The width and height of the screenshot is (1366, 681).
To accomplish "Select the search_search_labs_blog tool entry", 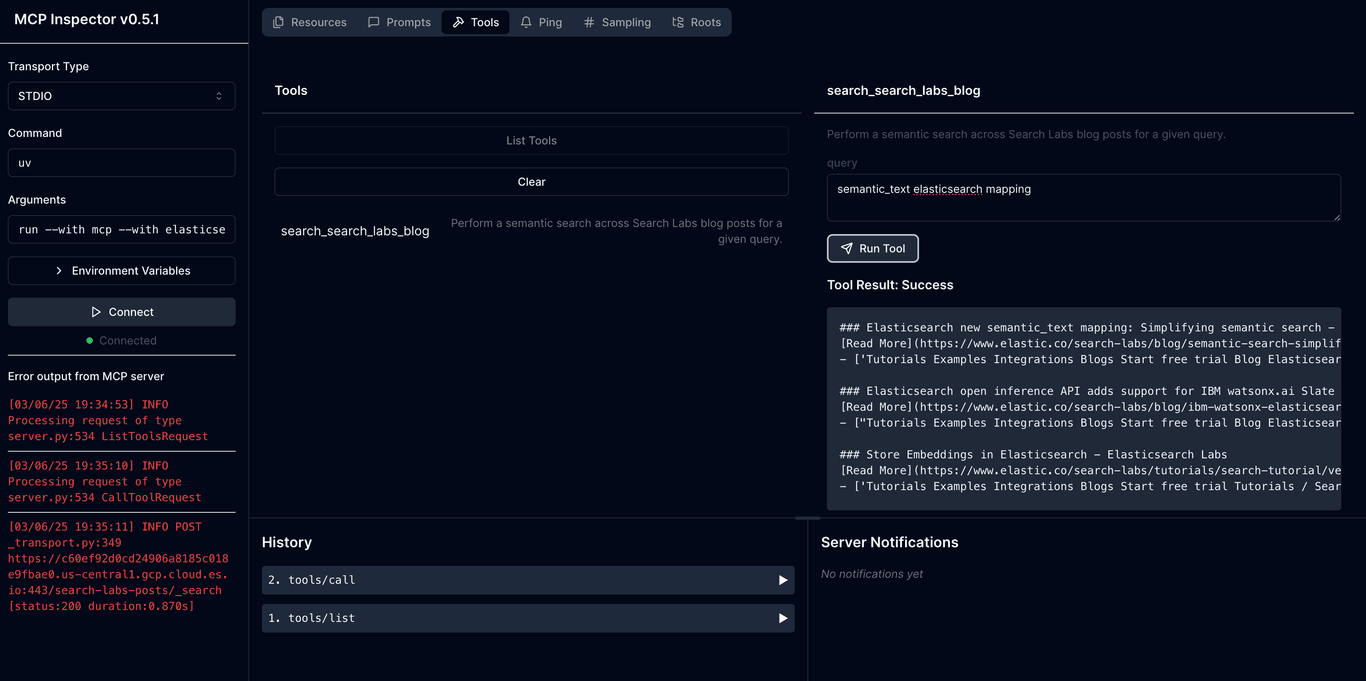I will 355,231.
